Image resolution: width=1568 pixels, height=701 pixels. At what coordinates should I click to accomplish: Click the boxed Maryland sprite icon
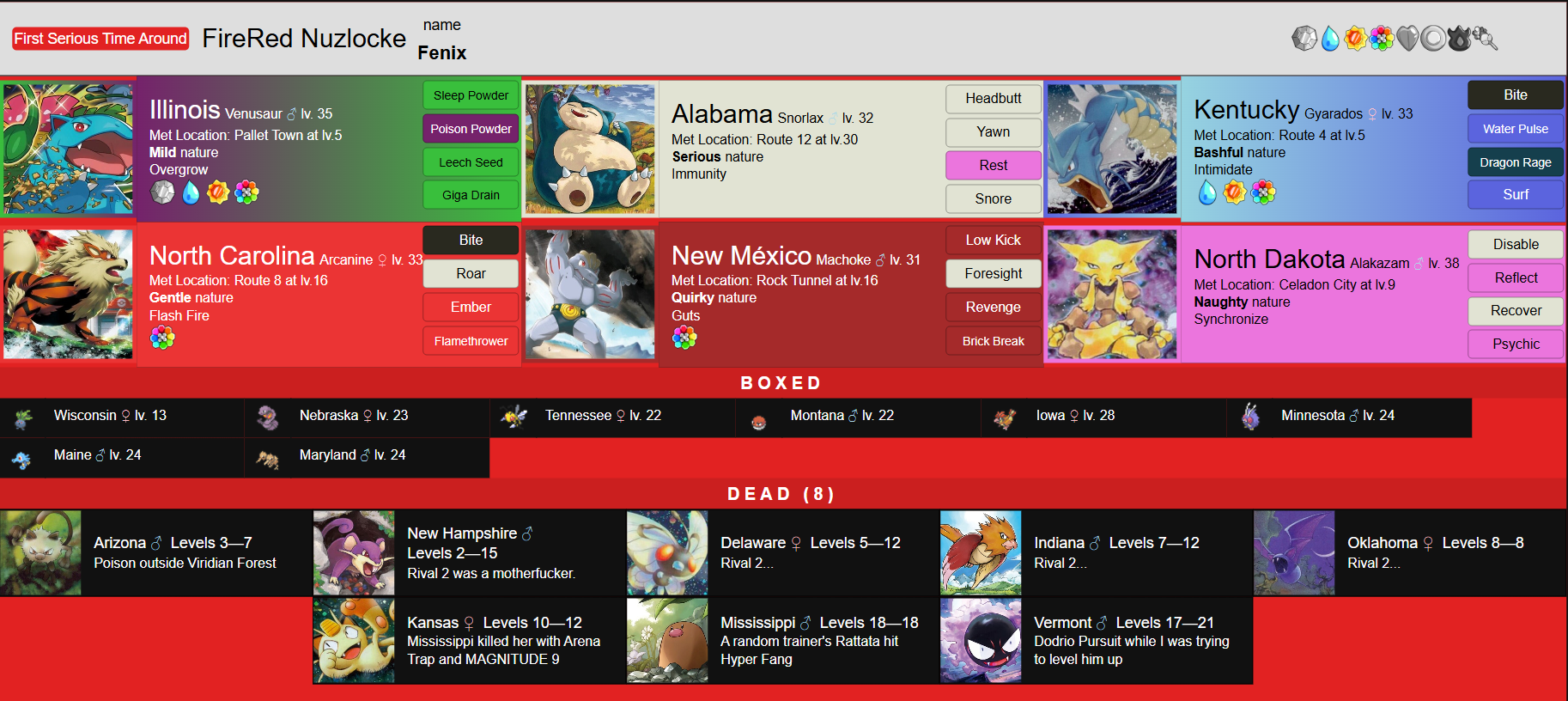coord(268,460)
